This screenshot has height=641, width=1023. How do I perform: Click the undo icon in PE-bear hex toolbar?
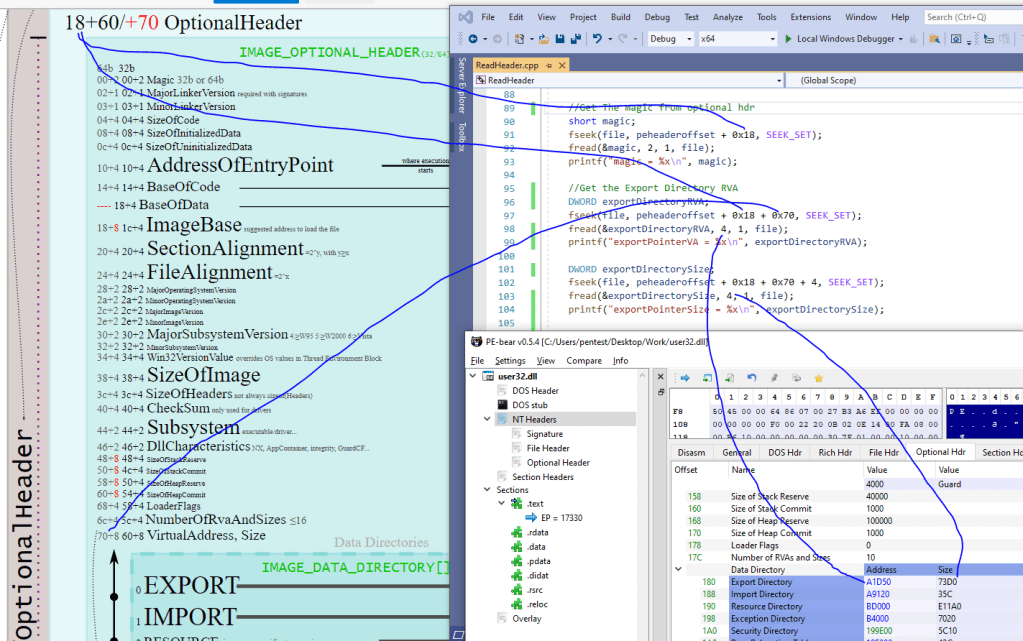pos(752,378)
